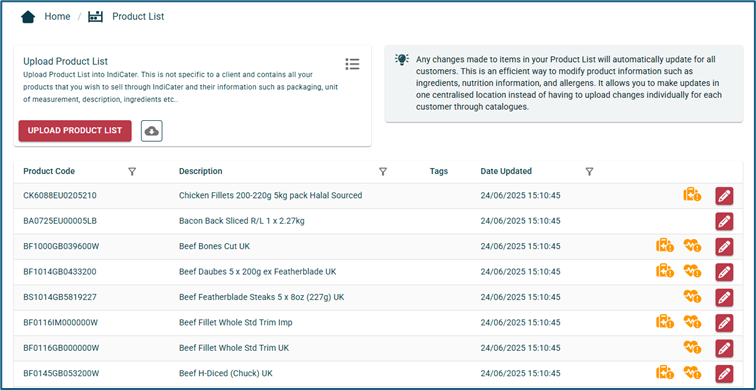The image size is (756, 390).
Task: Sort by Product Code column header
Action: pyautogui.click(x=49, y=171)
